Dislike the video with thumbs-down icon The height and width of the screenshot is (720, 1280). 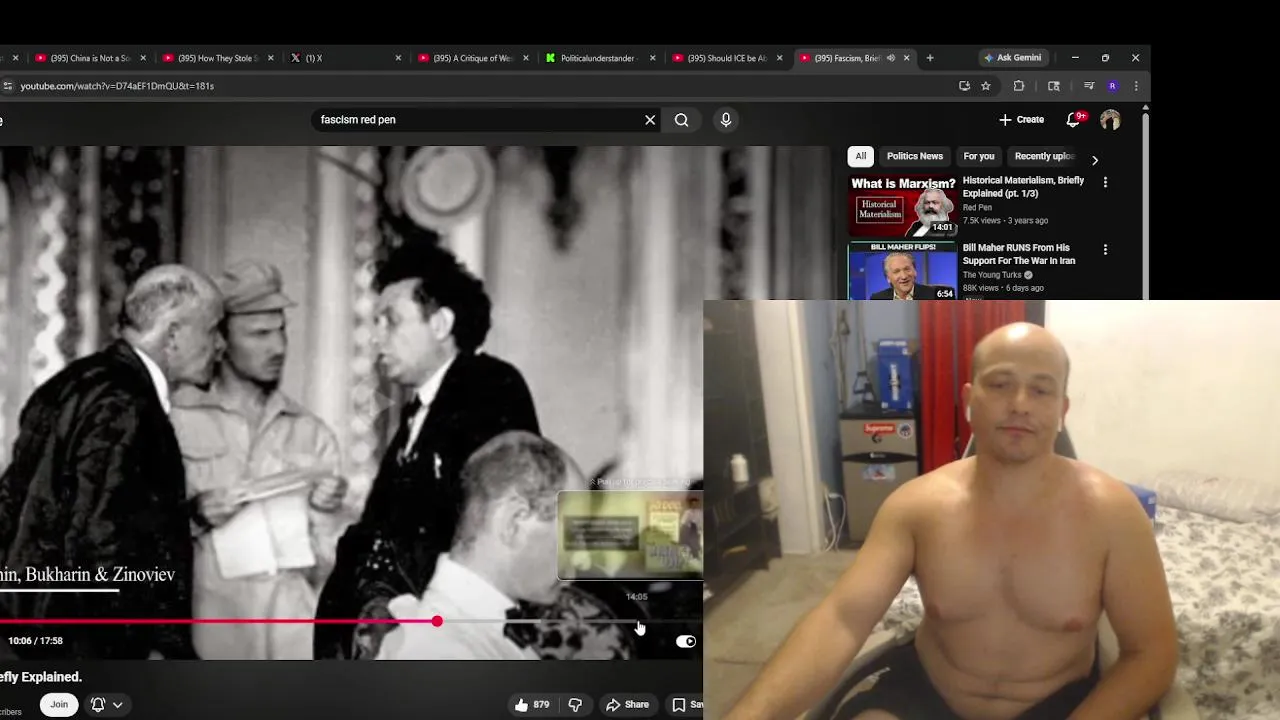pos(575,705)
